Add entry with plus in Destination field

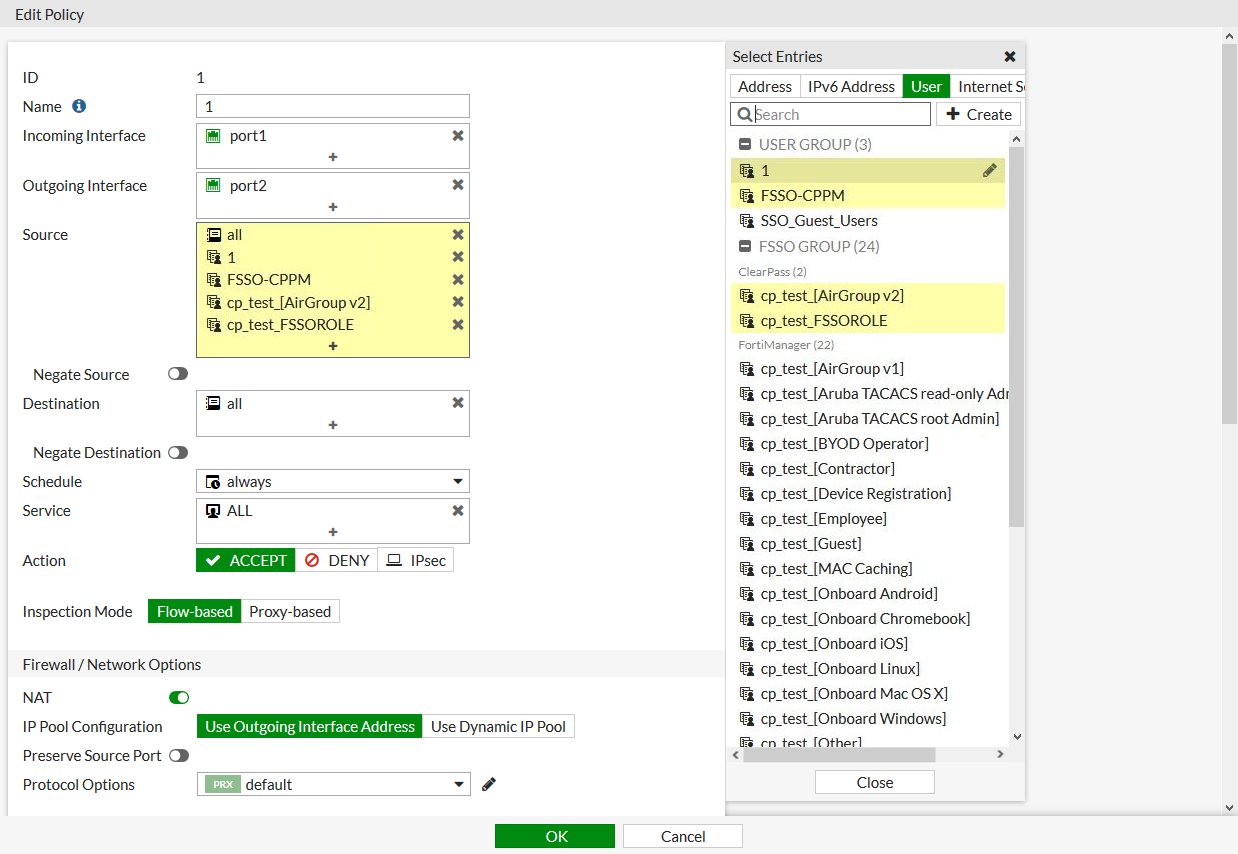(x=333, y=425)
